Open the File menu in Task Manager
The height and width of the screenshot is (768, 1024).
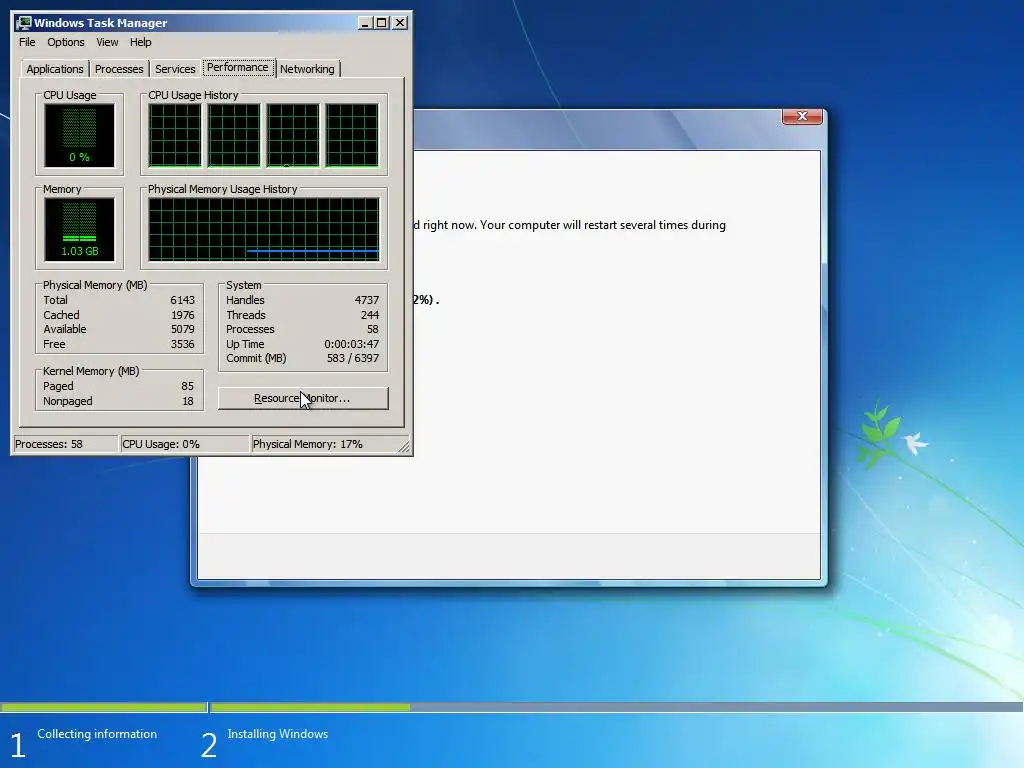point(27,42)
